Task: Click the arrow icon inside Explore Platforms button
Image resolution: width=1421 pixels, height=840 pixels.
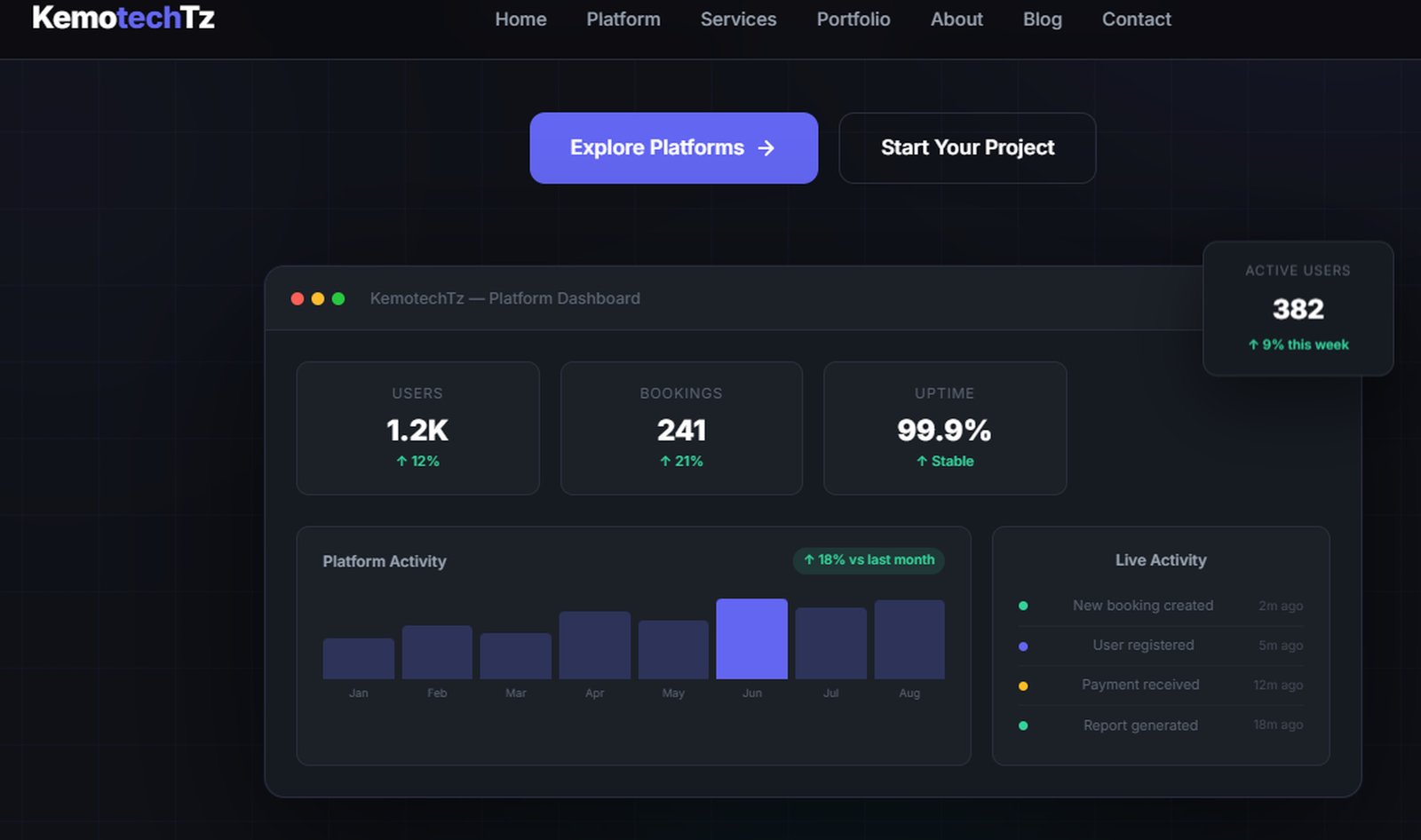Action: click(766, 148)
